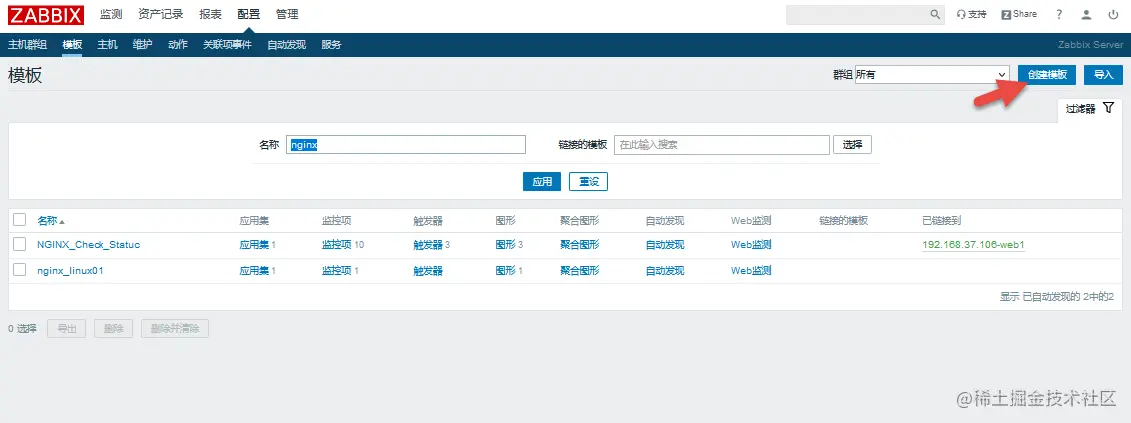The image size is (1131, 423).
Task: Click the 显示 已自动发现的 2中的2 text
Action: click(x=1057, y=297)
